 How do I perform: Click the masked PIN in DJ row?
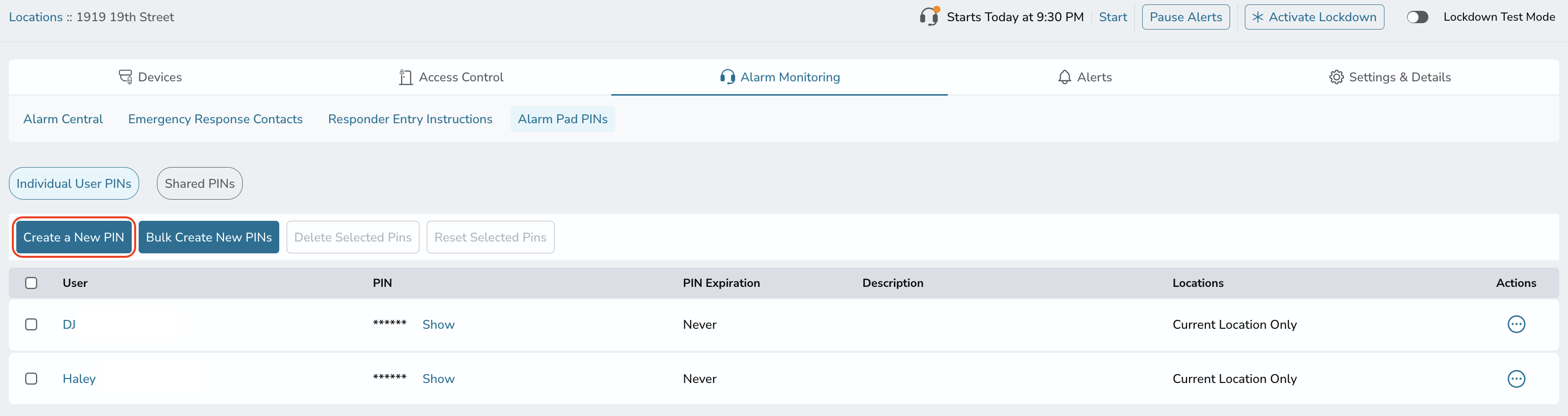[390, 323]
